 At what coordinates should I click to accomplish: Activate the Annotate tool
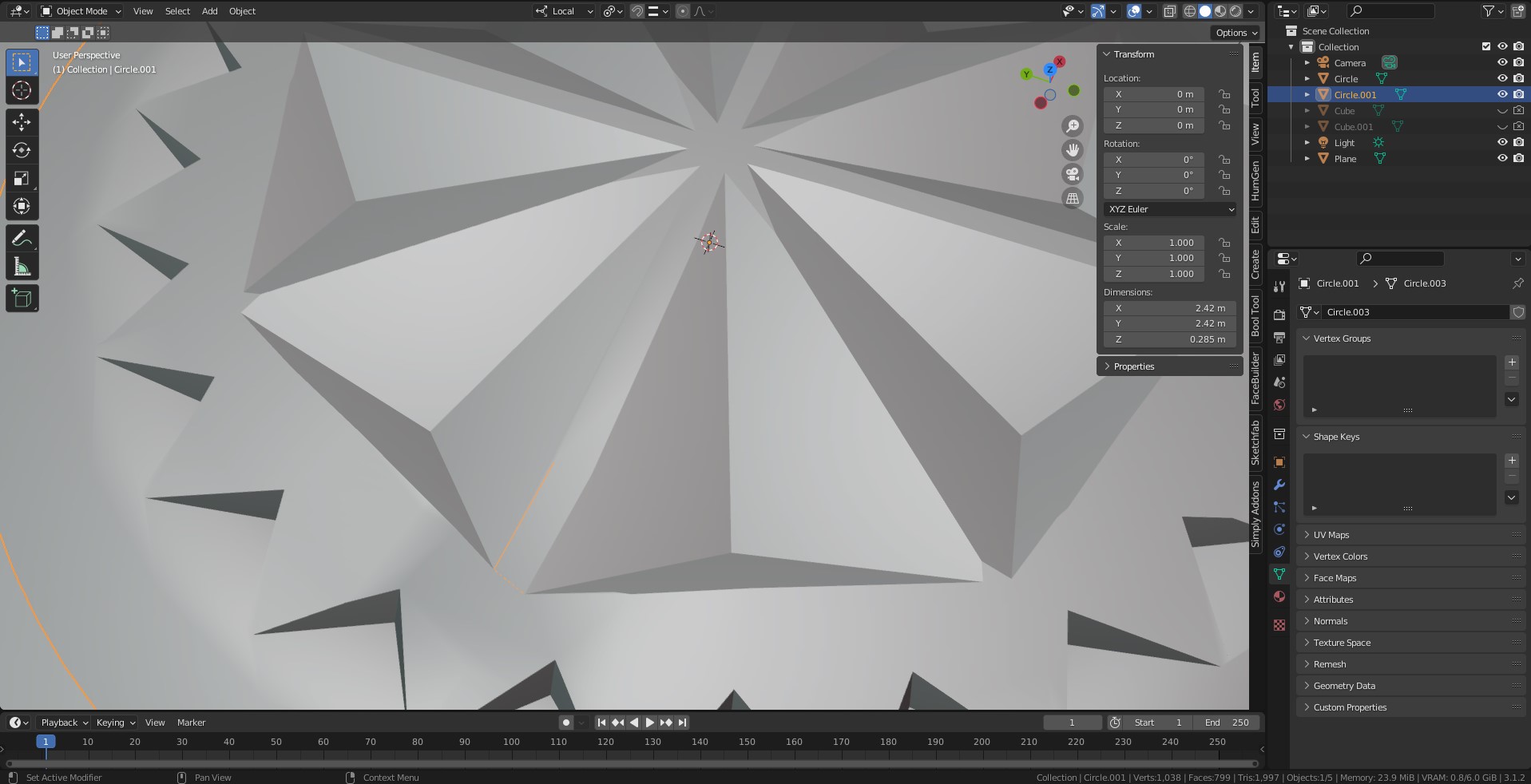(22, 238)
